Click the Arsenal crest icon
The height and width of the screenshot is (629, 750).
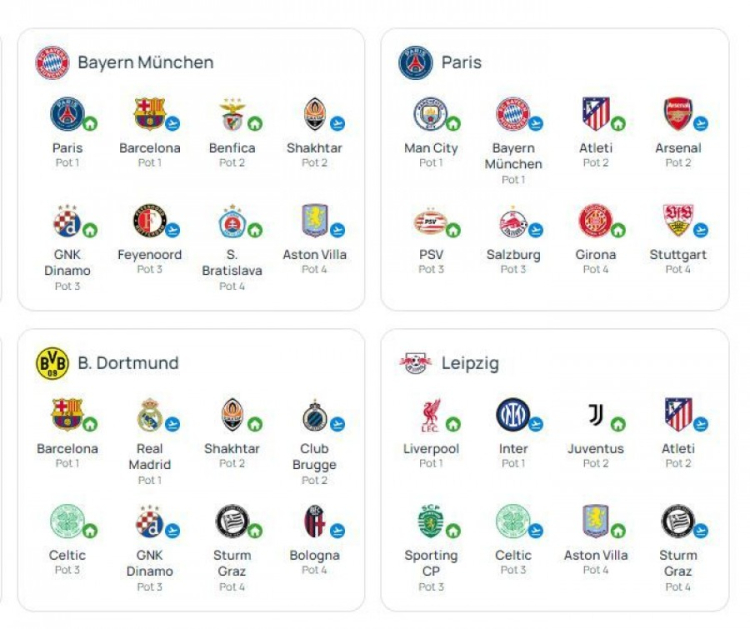[x=677, y=114]
